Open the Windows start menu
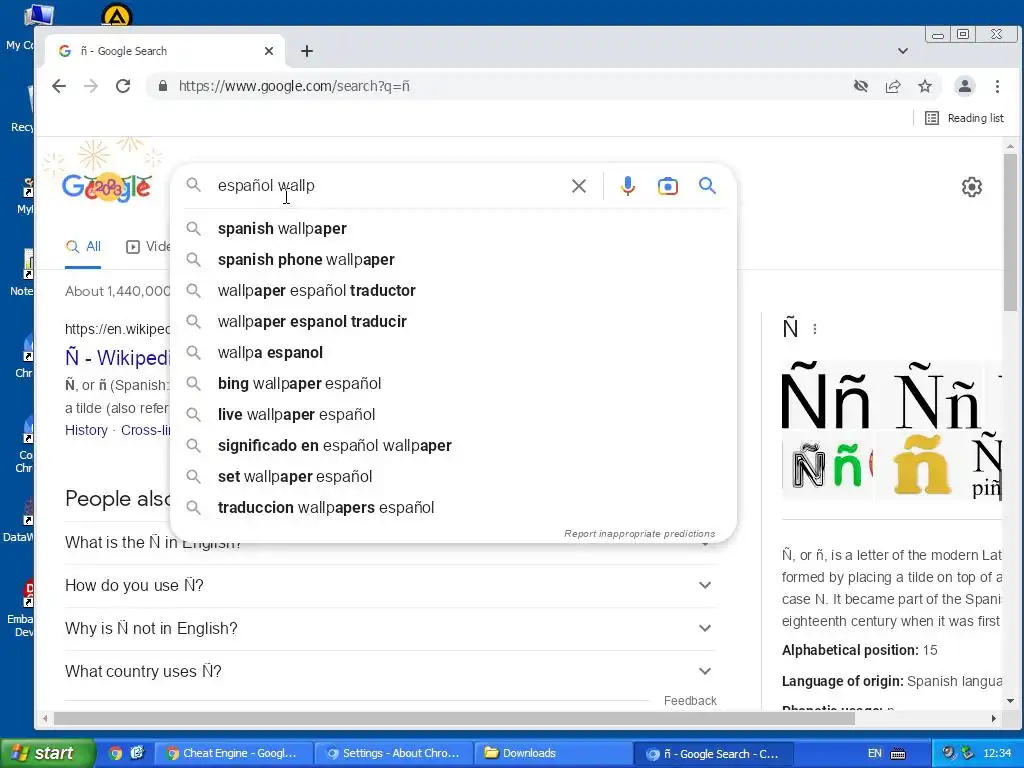The height and width of the screenshot is (768, 1024). 47,754
